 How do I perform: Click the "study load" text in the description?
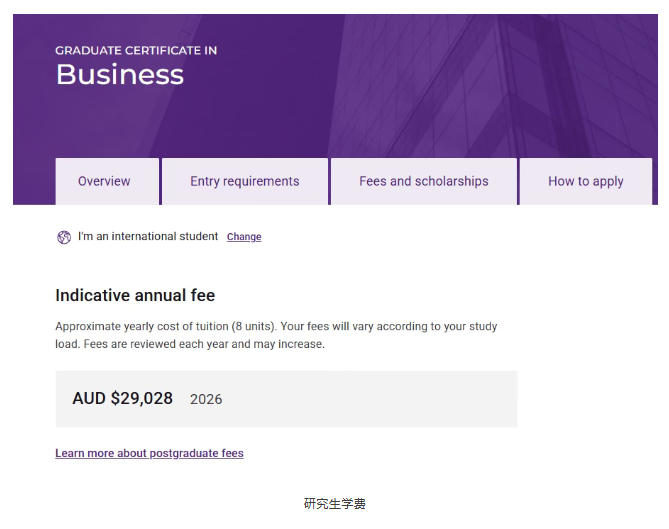(481, 327)
